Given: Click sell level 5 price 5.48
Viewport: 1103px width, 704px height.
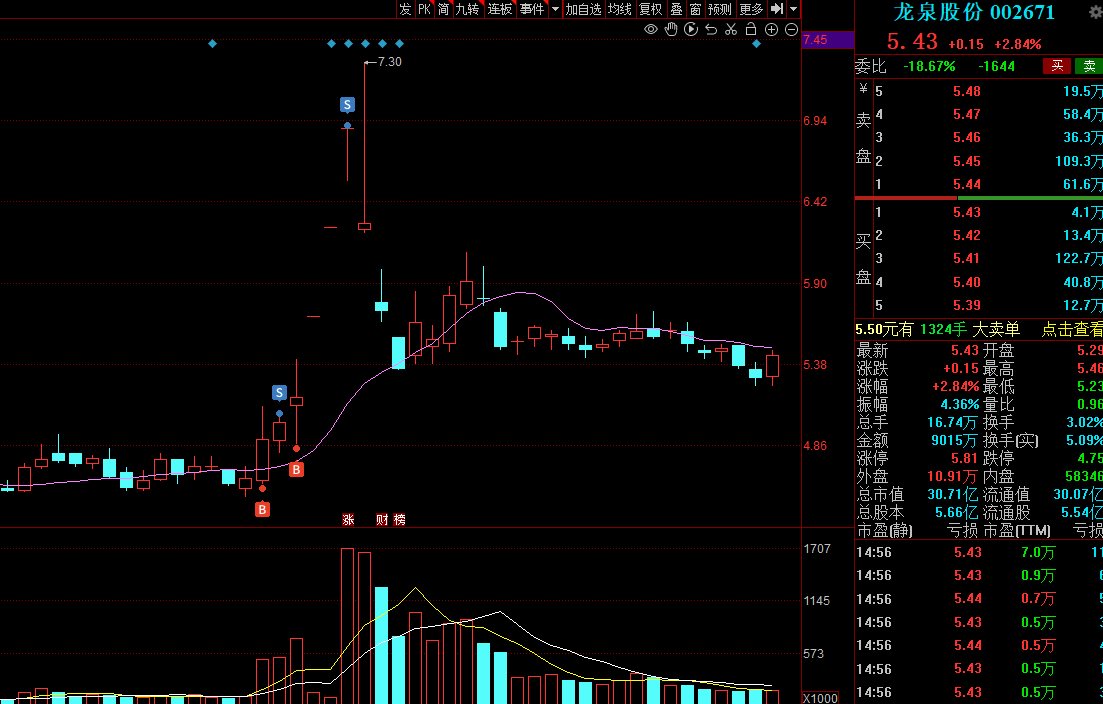Looking at the screenshot, I should click(967, 91).
